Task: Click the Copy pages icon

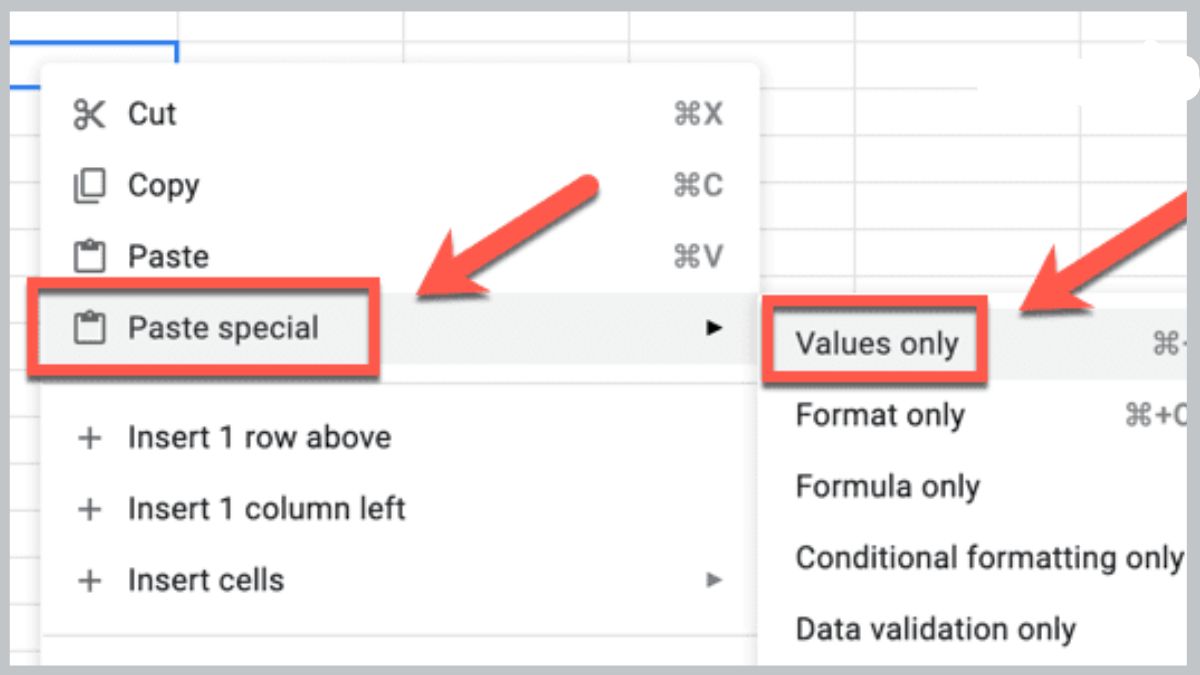Action: coord(89,186)
